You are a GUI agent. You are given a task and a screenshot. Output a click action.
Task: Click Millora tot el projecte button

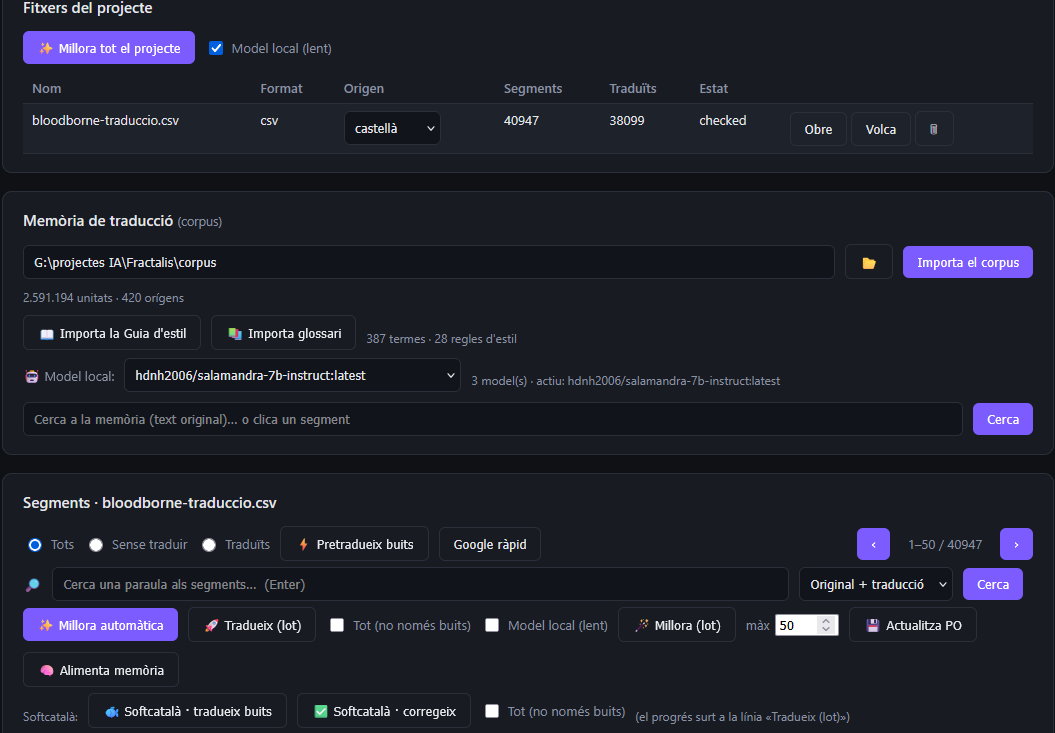[109, 48]
